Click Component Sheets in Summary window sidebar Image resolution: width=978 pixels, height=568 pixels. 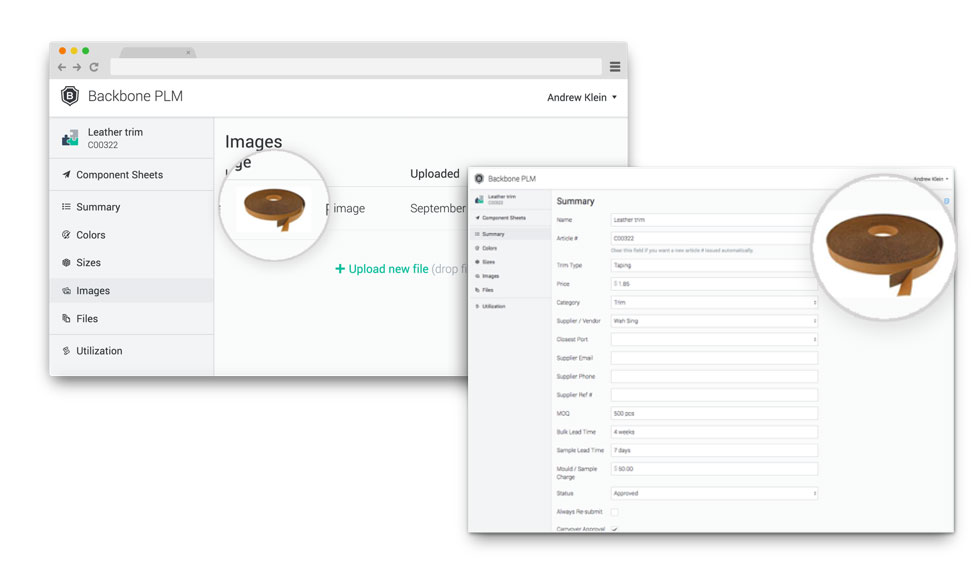coord(504,218)
